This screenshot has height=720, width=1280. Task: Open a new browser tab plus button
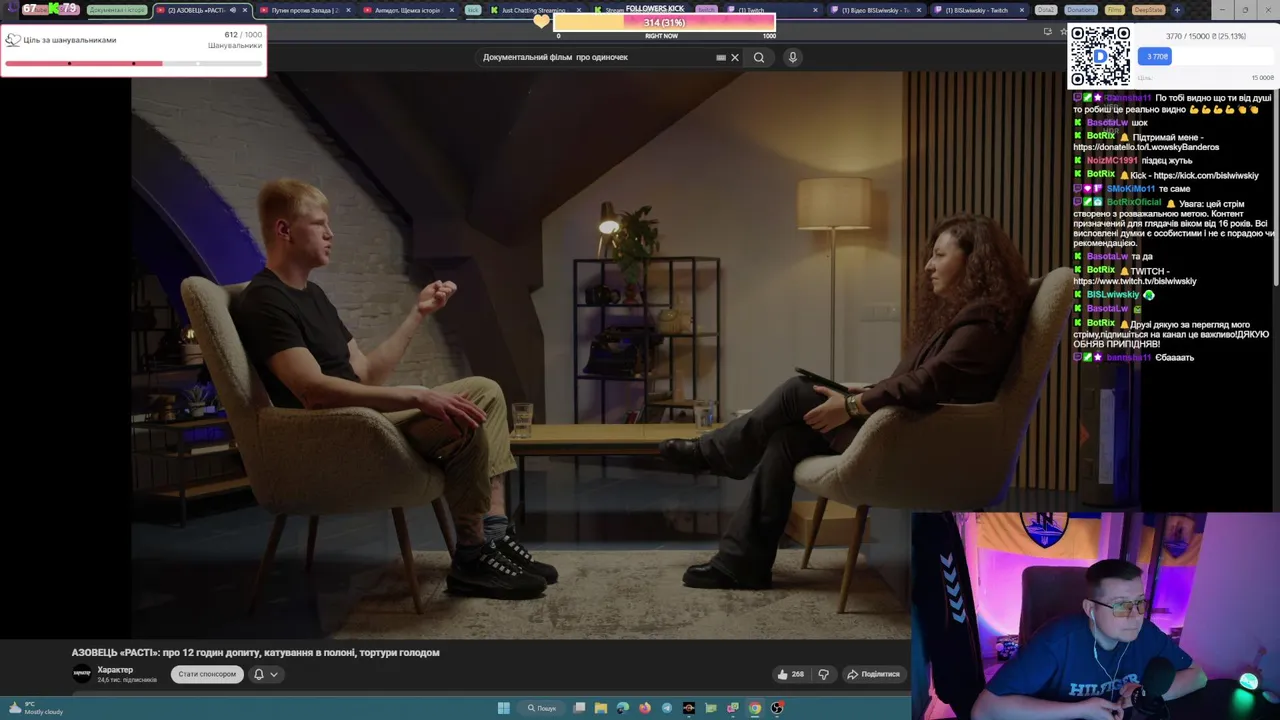[x=1177, y=10]
